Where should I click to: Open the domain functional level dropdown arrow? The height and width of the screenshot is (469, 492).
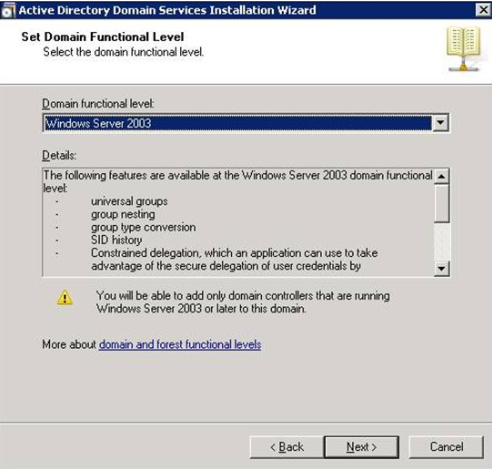440,123
